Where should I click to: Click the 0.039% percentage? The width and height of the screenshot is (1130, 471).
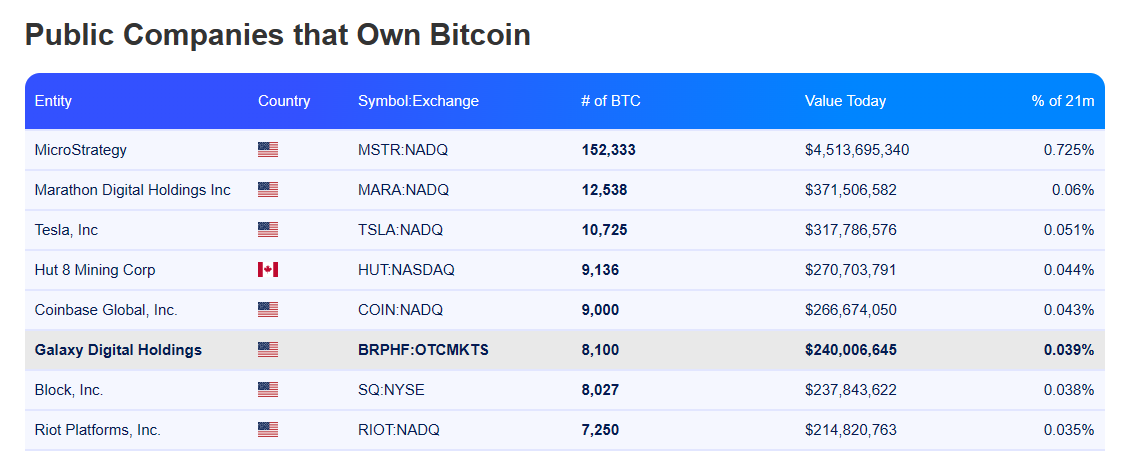pyautogui.click(x=1069, y=350)
